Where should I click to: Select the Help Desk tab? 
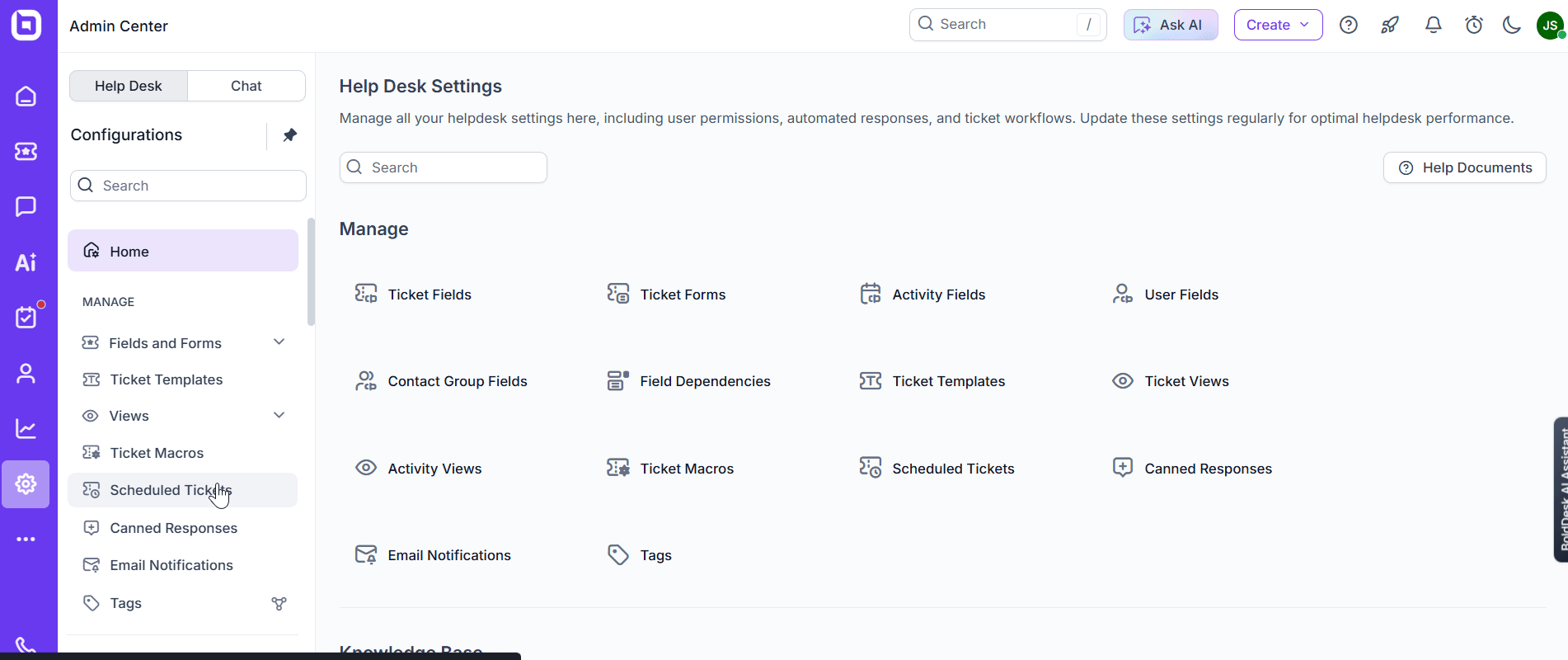(x=129, y=86)
